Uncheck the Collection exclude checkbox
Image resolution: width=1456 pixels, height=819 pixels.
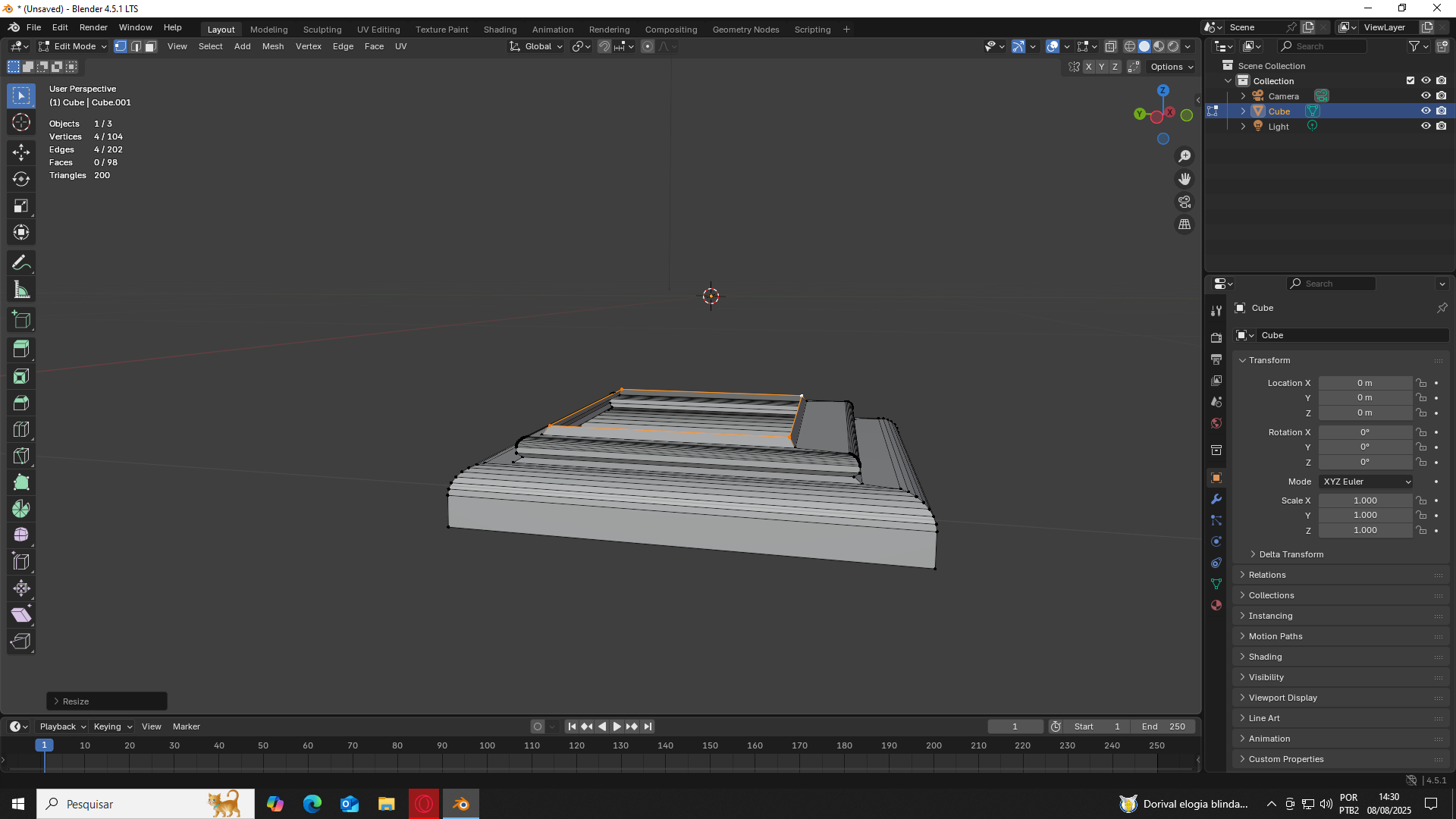1410,81
